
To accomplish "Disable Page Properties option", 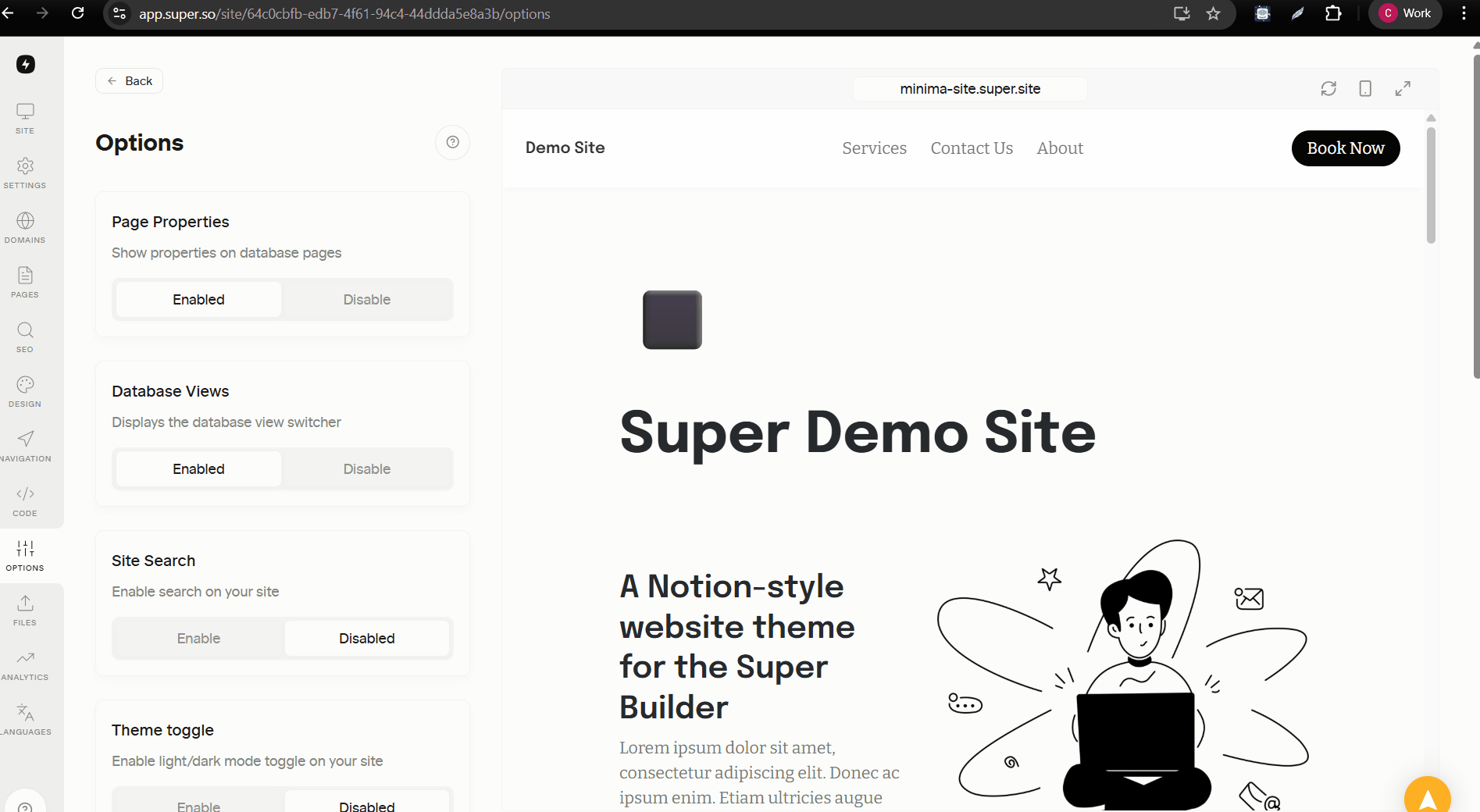I will coord(366,300).
